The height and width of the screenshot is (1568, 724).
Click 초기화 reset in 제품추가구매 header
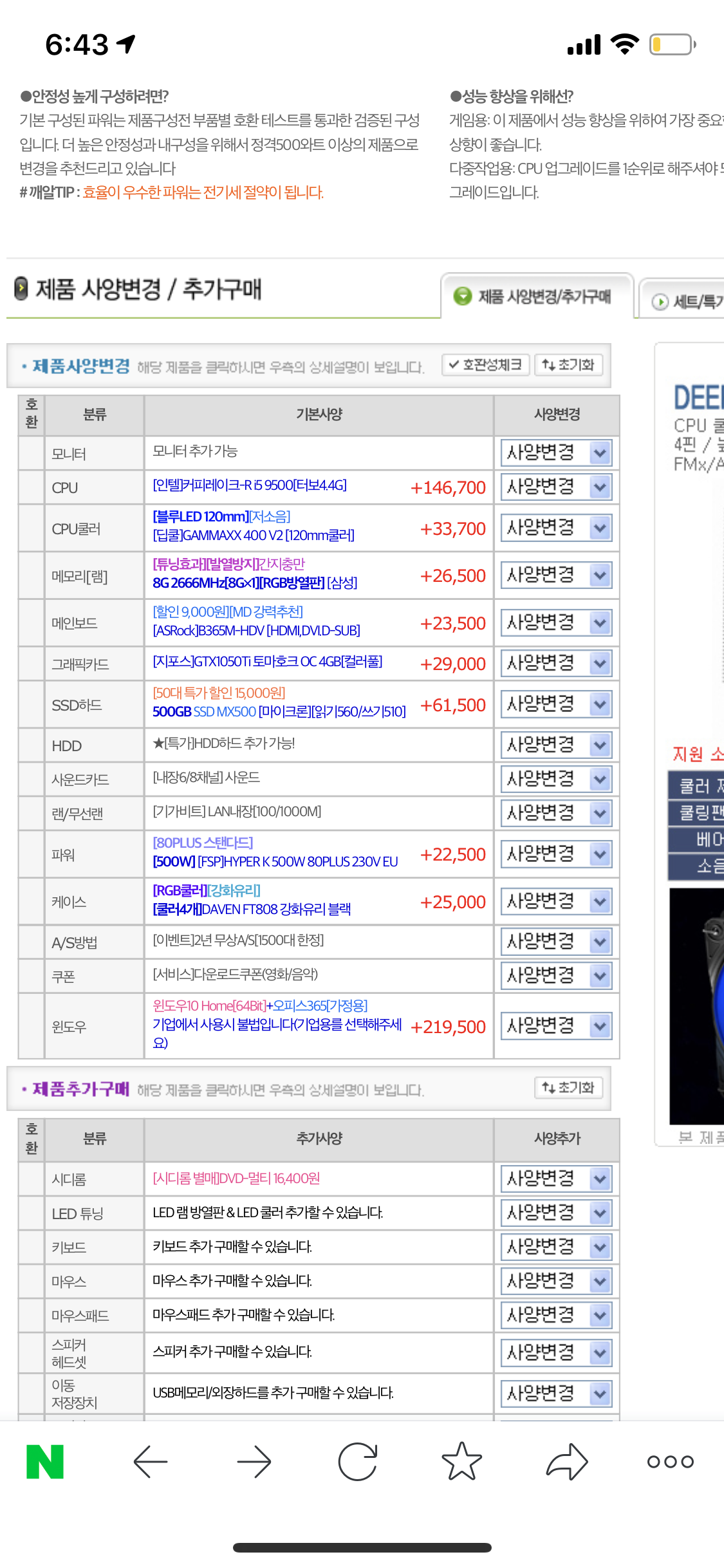[568, 1088]
